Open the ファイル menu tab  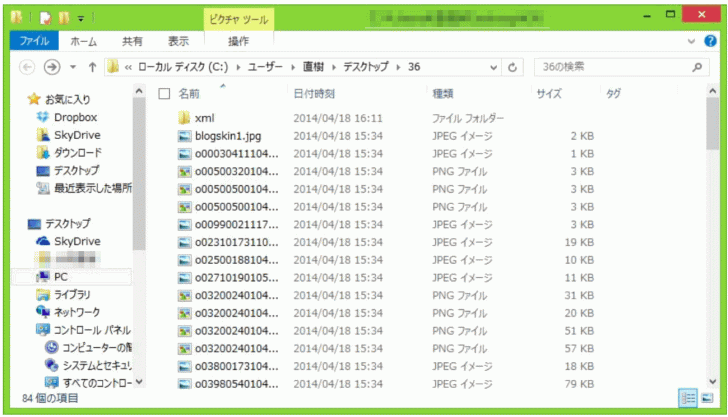35,41
